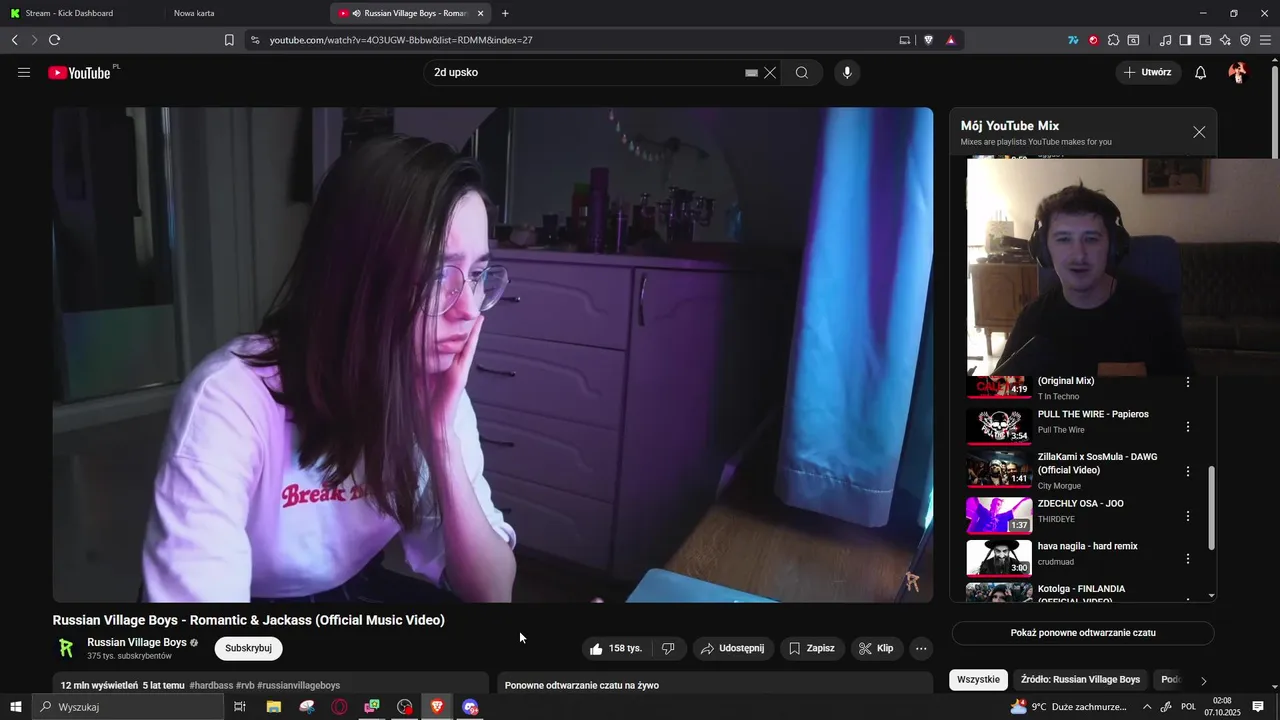Open options for the (Original Mix) entry
This screenshot has height=720, width=1280.
[x=1188, y=382]
